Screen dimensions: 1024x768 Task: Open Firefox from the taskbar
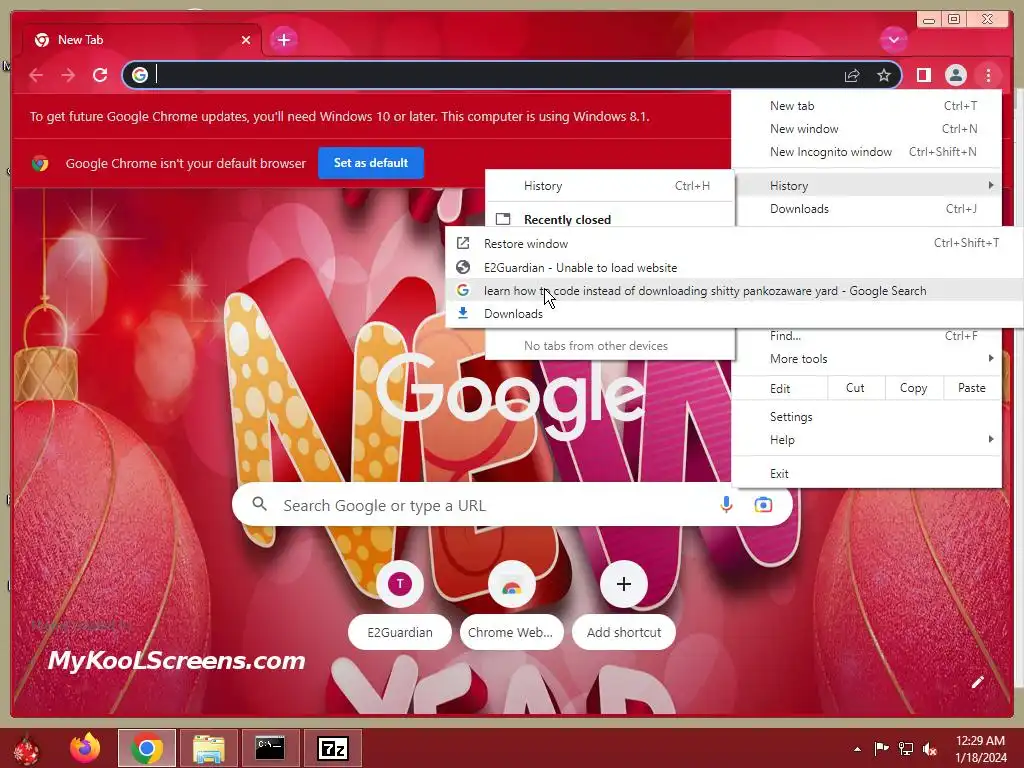click(85, 748)
